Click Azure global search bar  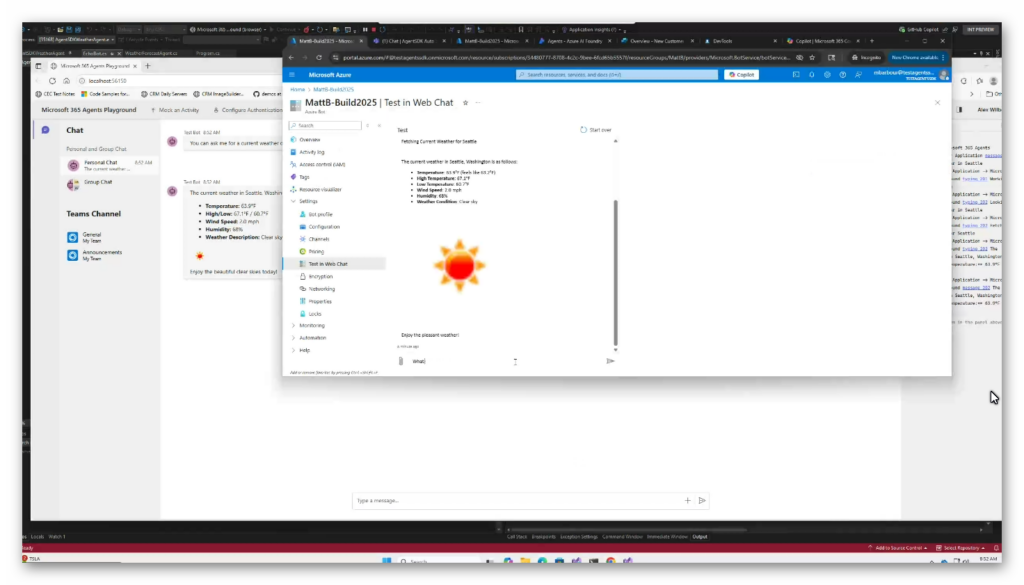coord(617,74)
